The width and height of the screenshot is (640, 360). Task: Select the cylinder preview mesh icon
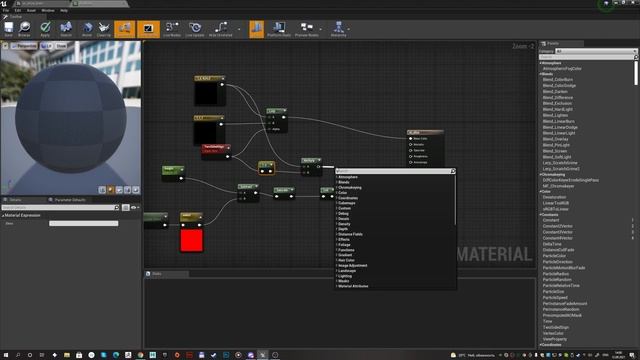tap(102, 190)
